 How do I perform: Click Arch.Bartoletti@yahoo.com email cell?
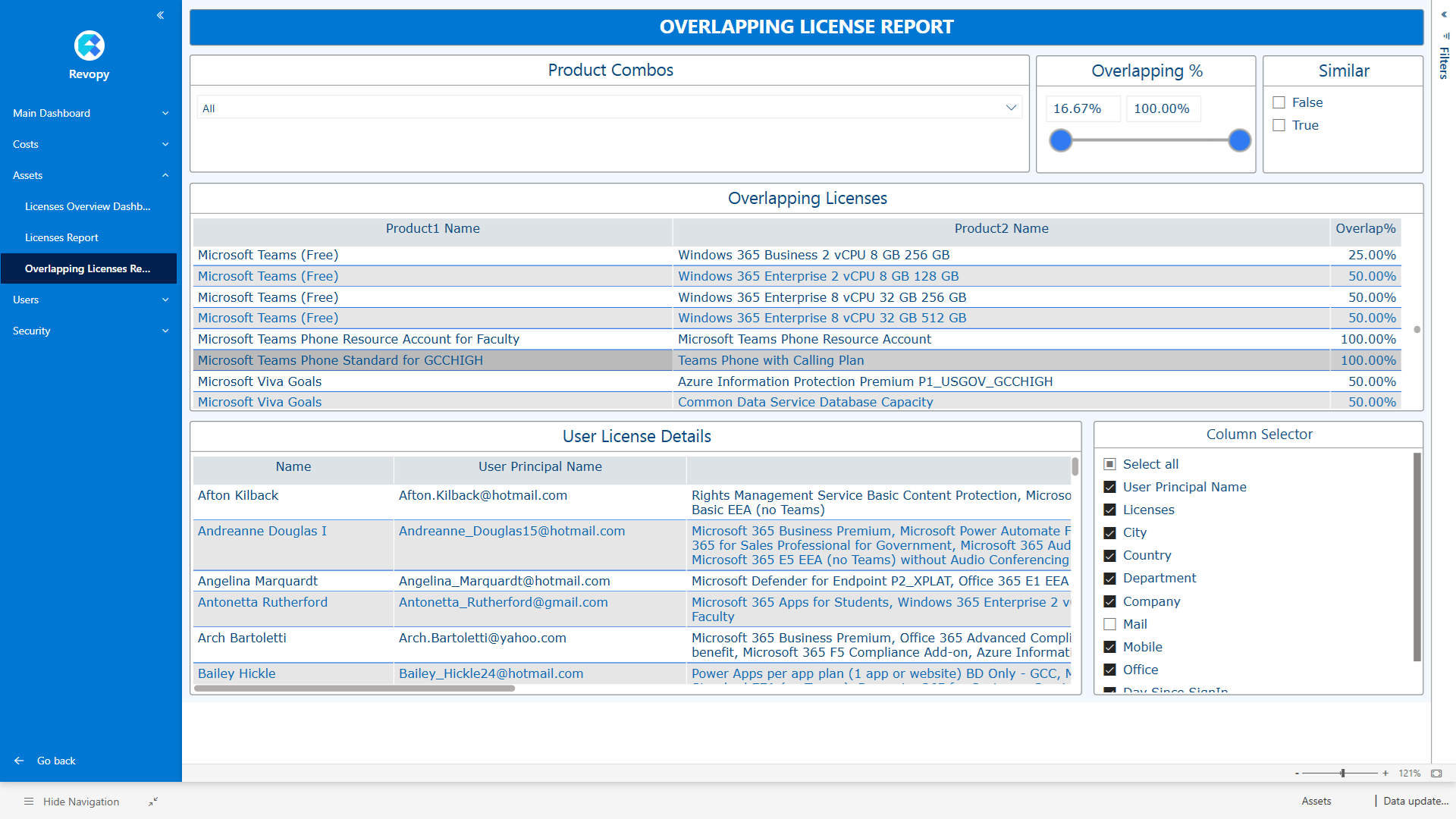coord(540,645)
